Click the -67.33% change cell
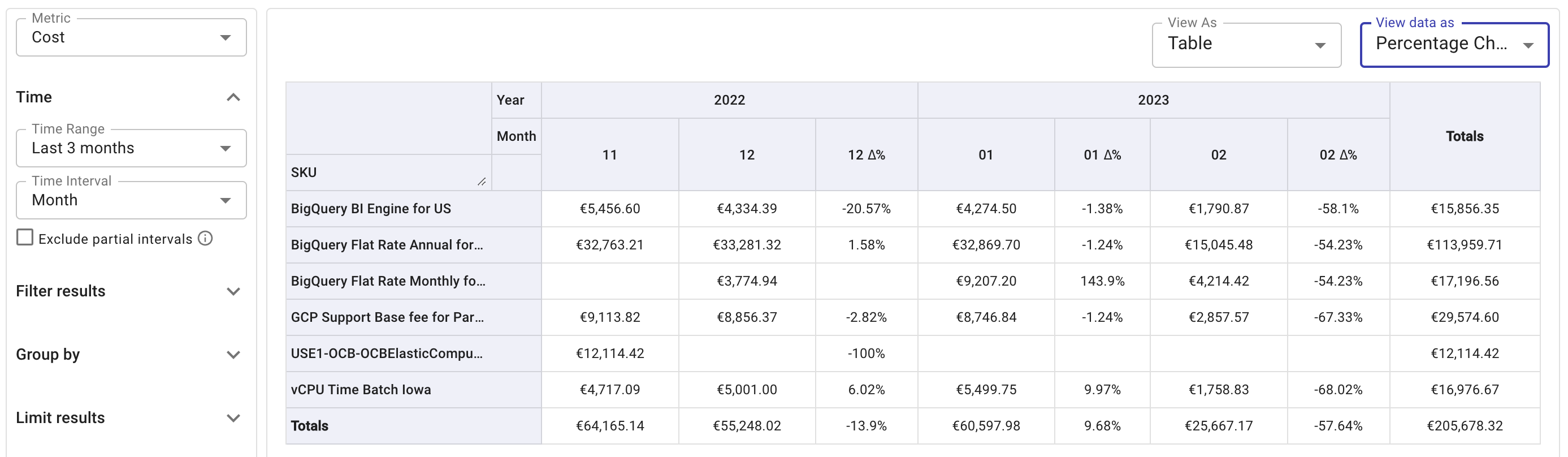This screenshot has height=457, width=1568. [1339, 317]
